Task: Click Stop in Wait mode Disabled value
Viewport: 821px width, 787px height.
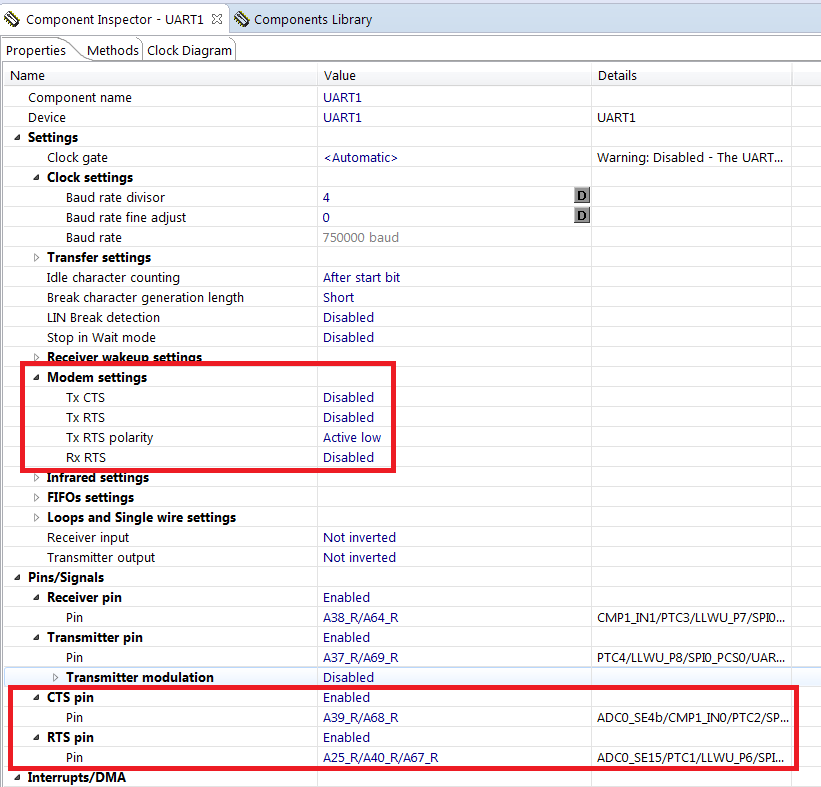Action: click(348, 337)
